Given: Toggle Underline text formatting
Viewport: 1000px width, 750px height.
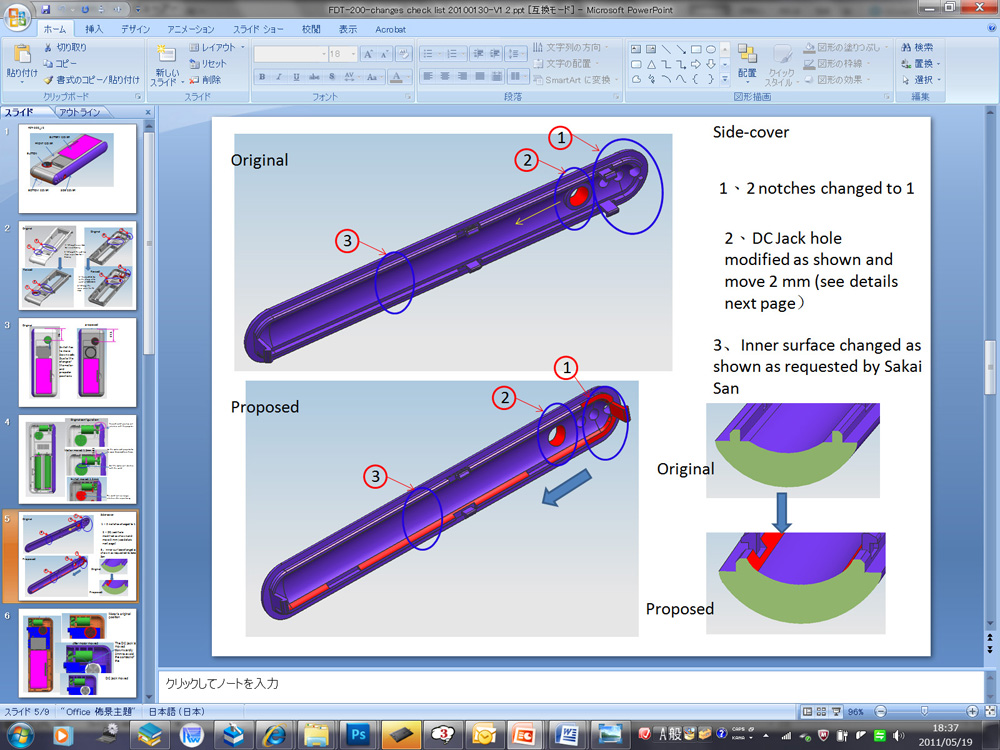Looking at the screenshot, I should (x=296, y=77).
